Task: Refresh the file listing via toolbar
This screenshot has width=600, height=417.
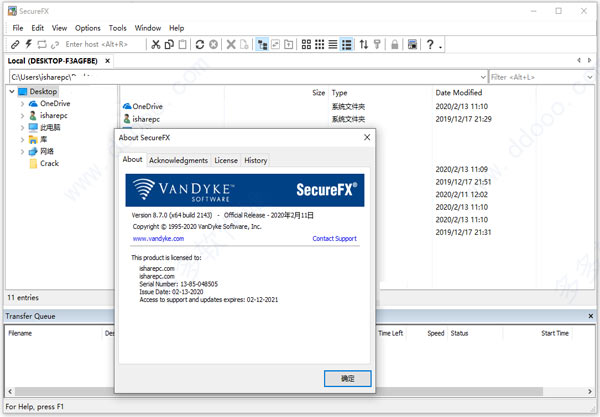Action: coord(199,44)
